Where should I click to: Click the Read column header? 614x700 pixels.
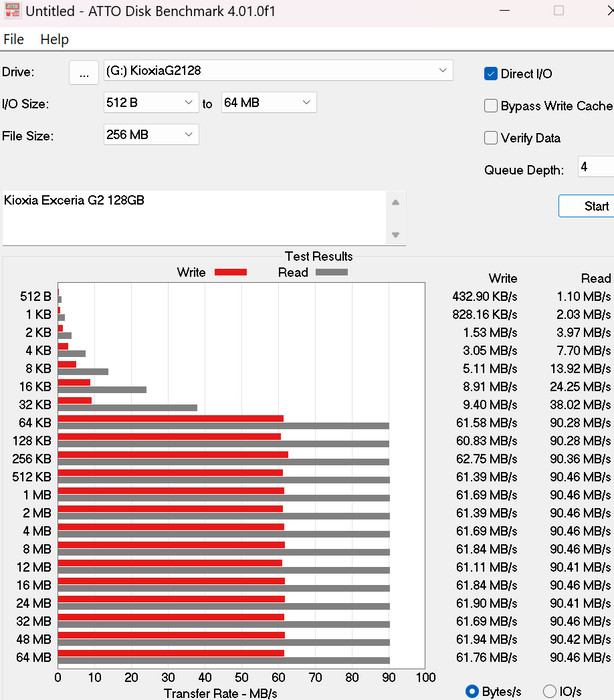point(596,279)
